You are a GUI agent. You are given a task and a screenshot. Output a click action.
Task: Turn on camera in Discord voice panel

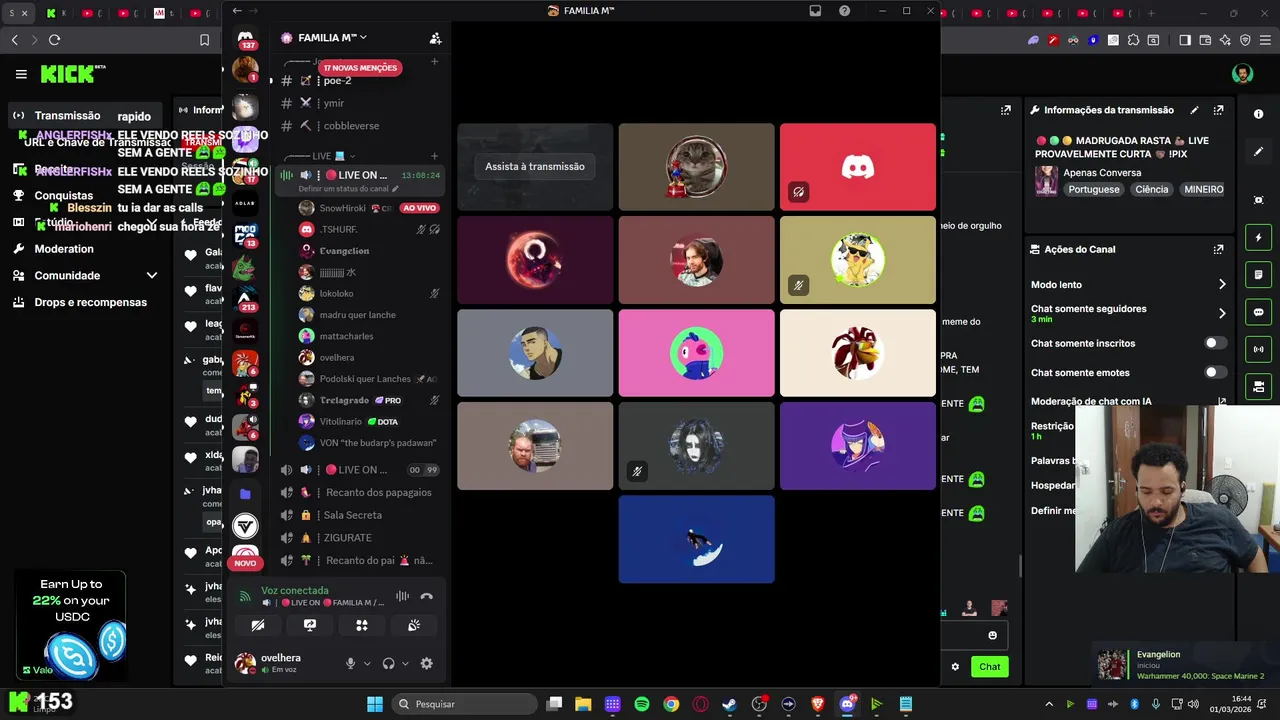[x=258, y=625]
